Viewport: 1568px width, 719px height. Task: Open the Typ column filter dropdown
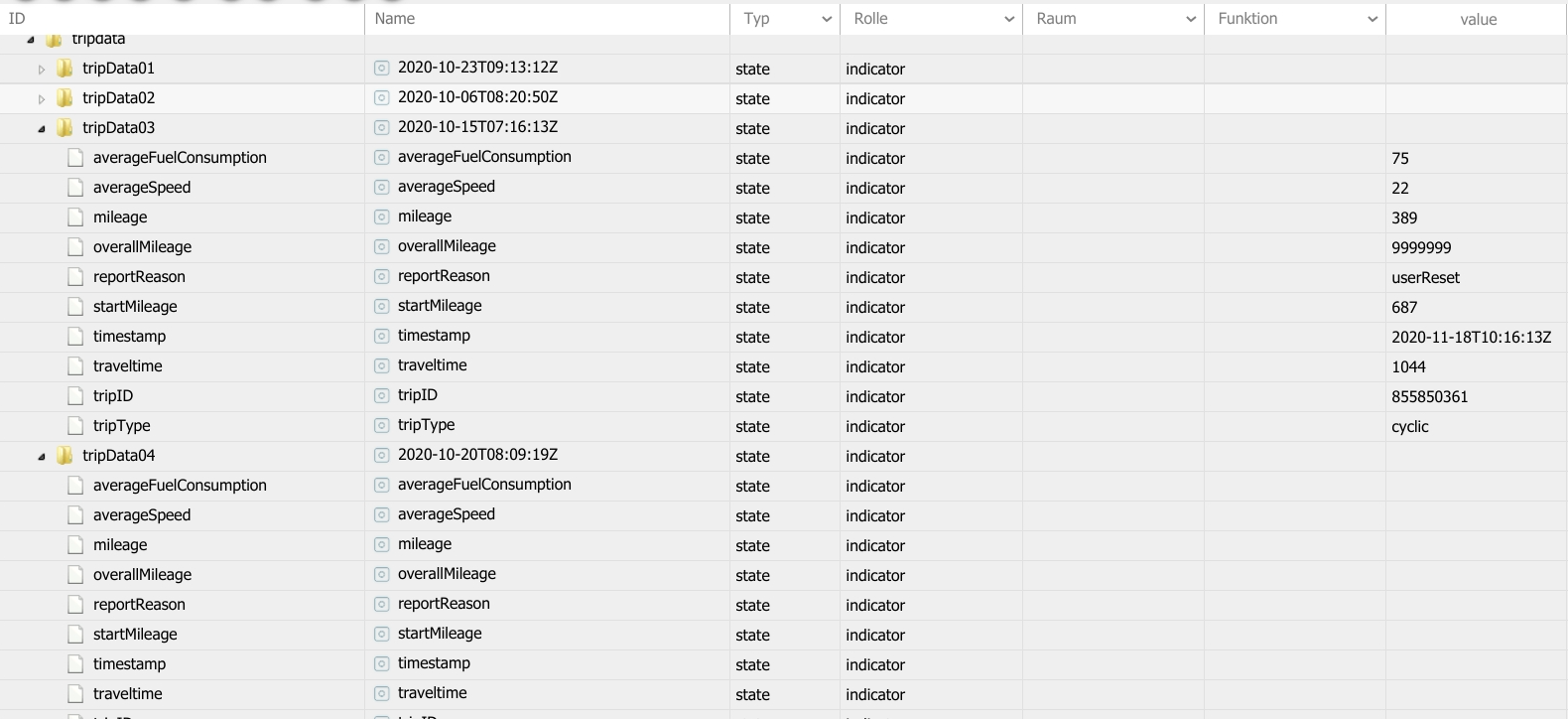pyautogui.click(x=827, y=19)
